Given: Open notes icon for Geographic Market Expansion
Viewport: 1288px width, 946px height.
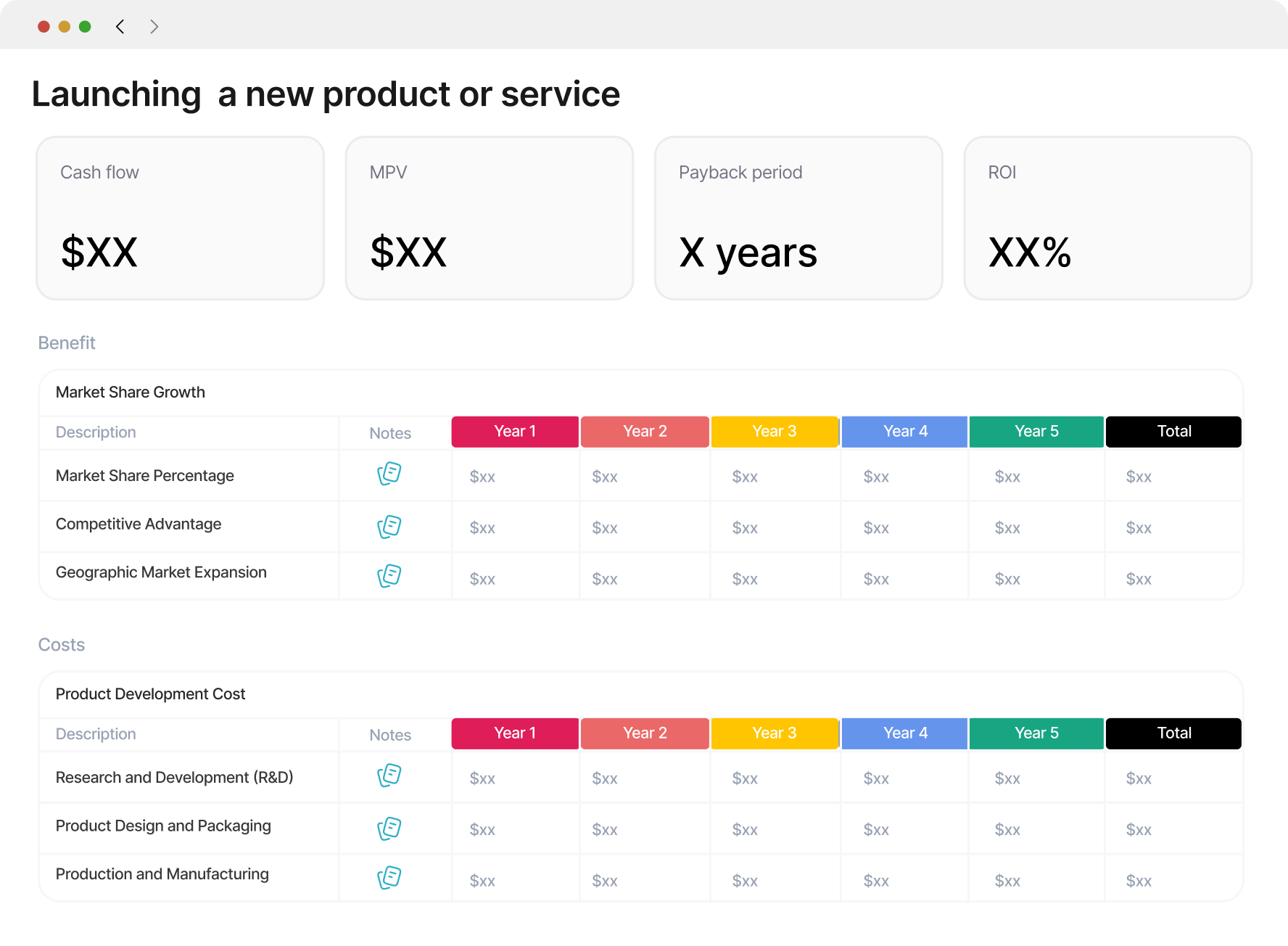Looking at the screenshot, I should click(389, 576).
